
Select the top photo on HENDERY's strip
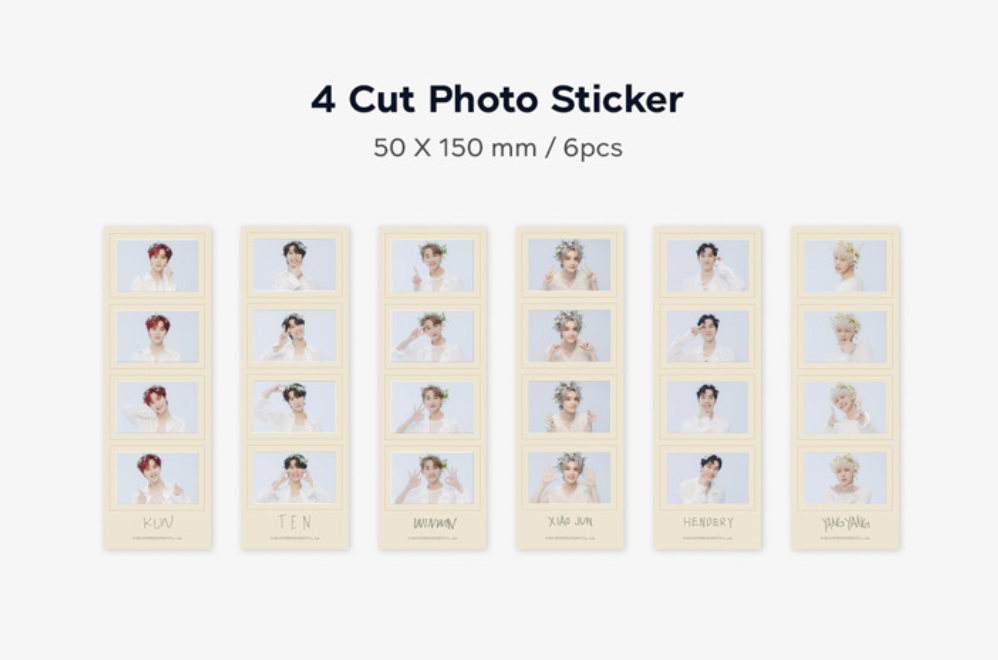(x=708, y=265)
